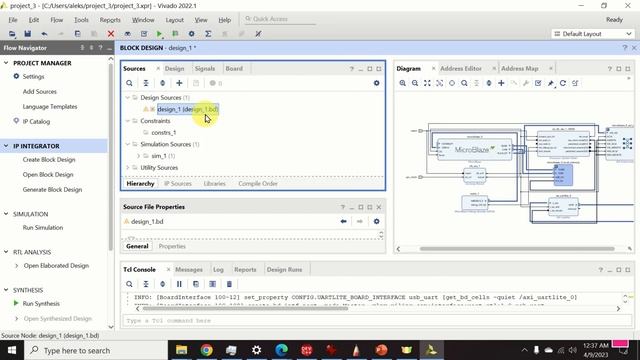Click the Sigma reports toolbar icon
Screen dimensions: 640x360
click(x=208, y=34)
